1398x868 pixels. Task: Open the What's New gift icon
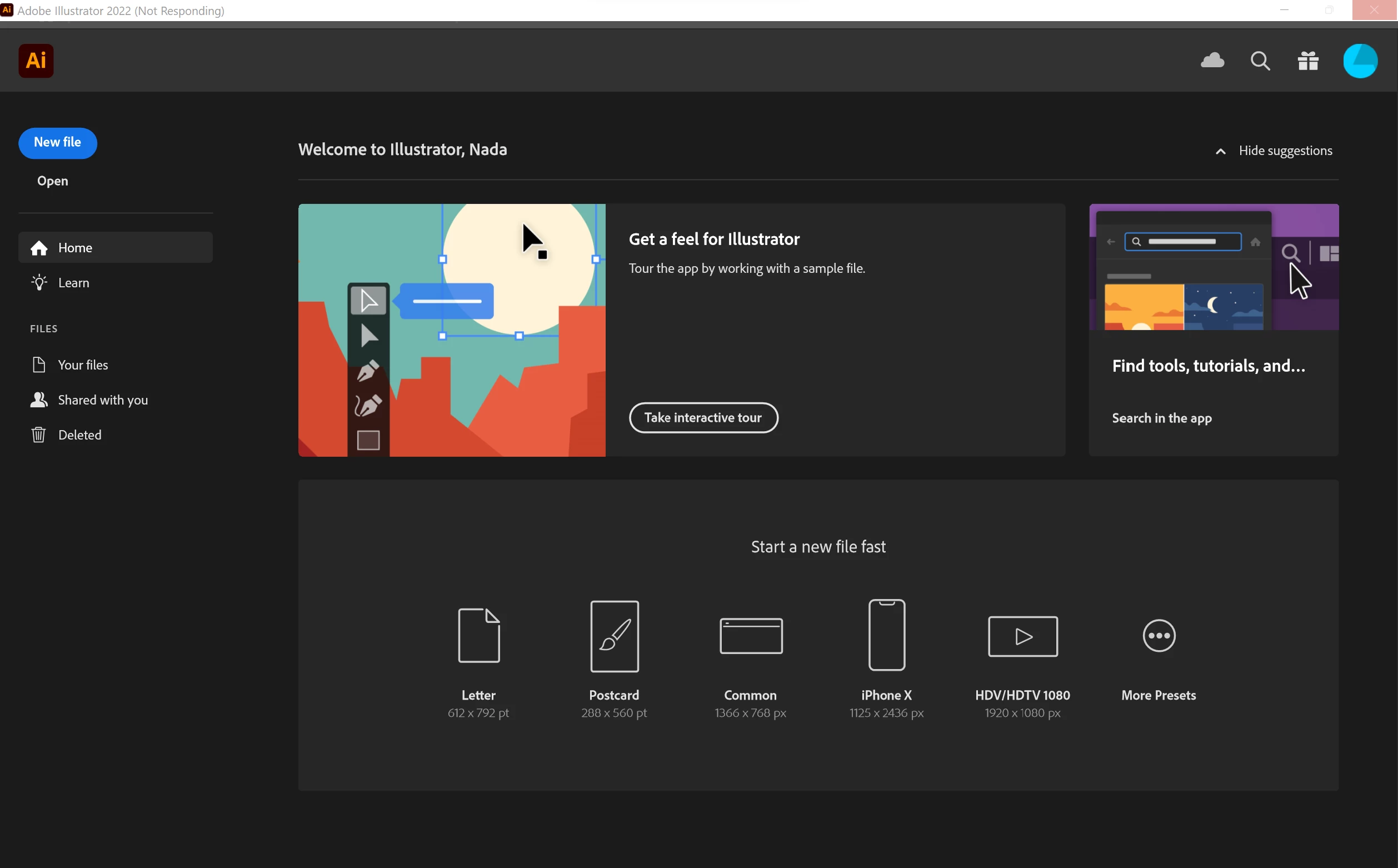tap(1308, 60)
